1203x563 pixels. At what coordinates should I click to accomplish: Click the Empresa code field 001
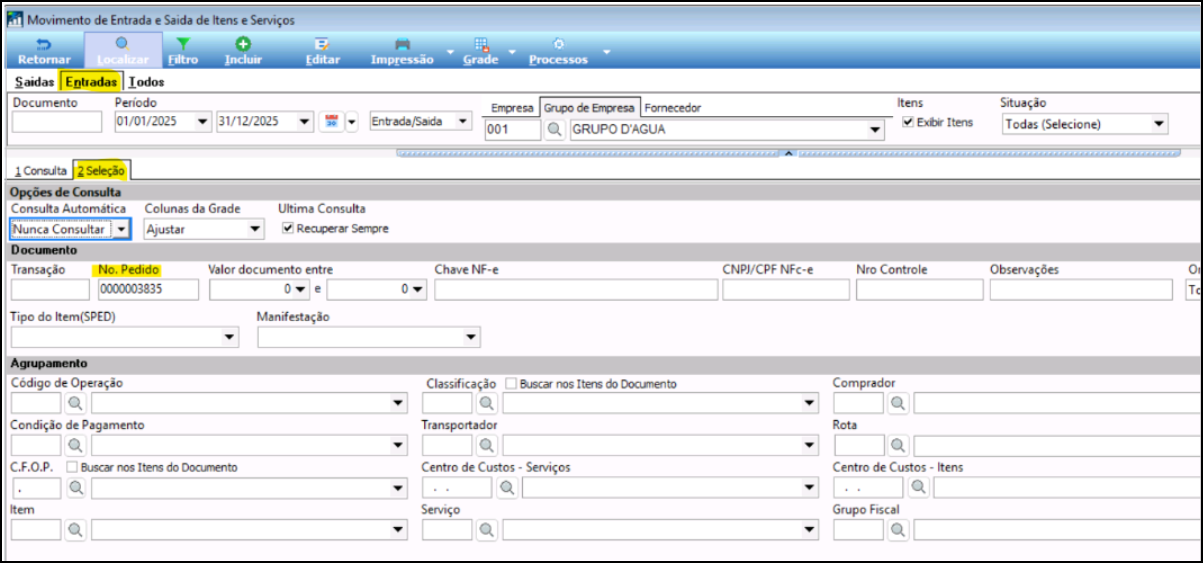(514, 130)
